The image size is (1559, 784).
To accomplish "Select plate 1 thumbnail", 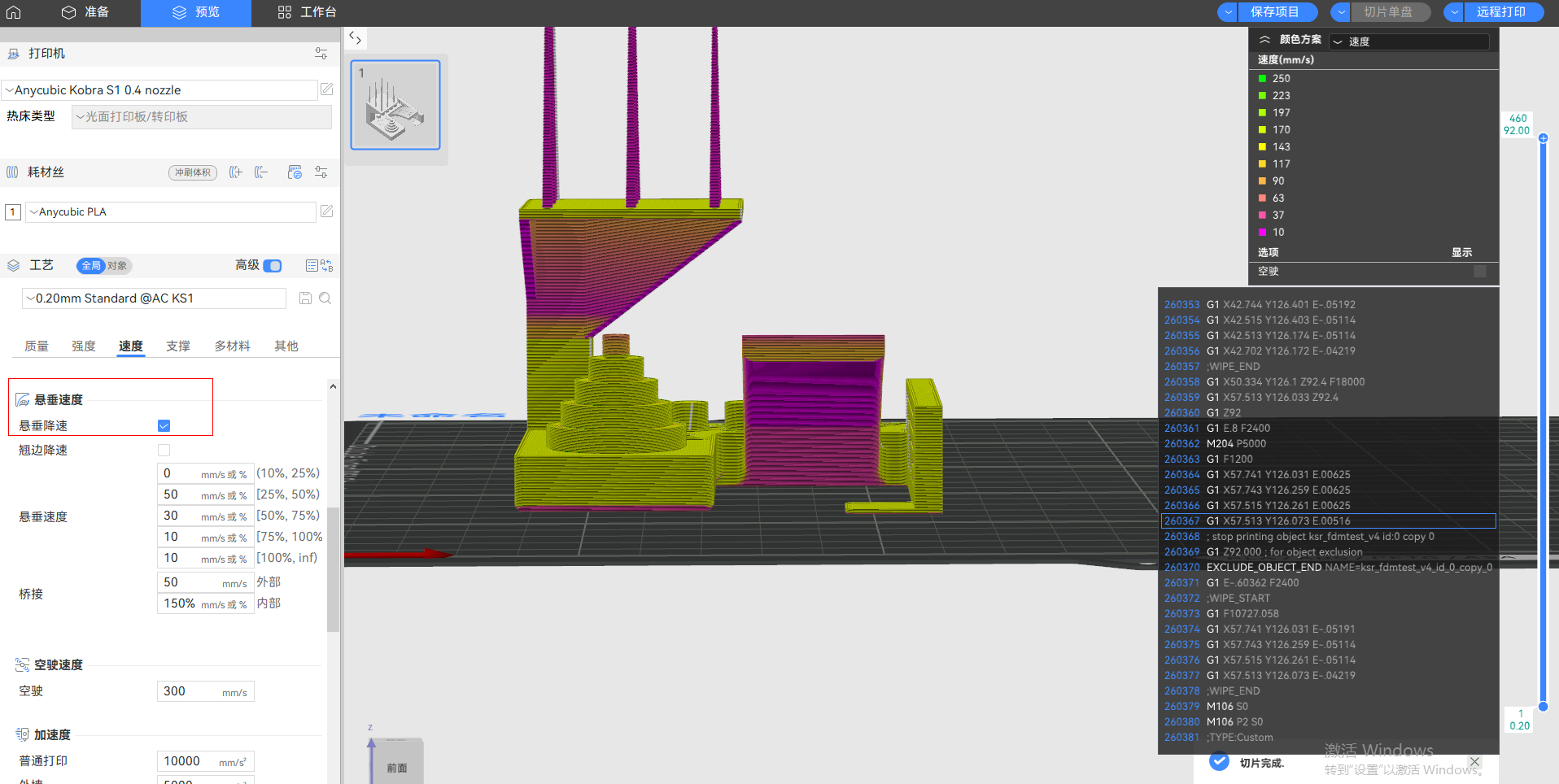I will coord(395,105).
